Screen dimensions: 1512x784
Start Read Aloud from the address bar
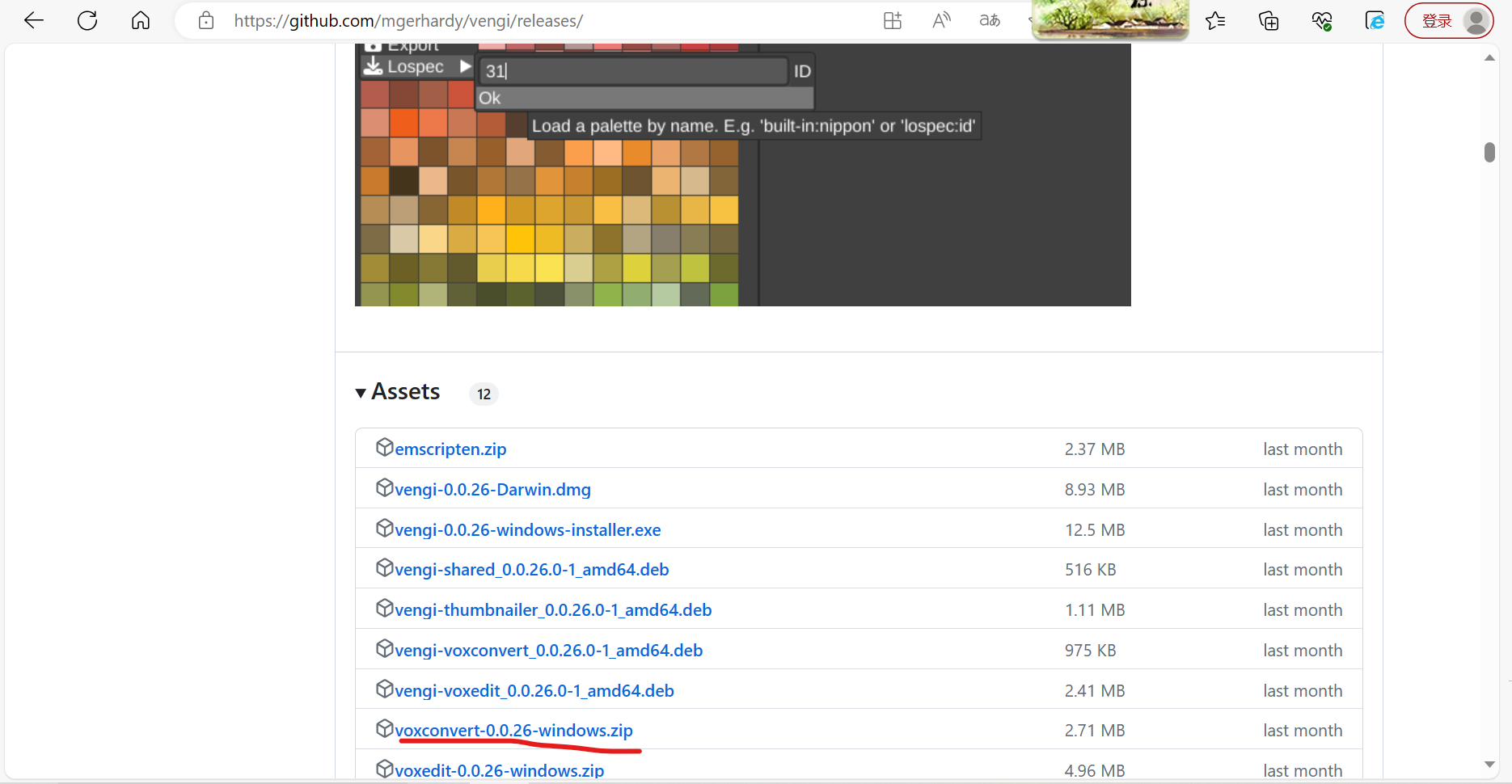pos(941,20)
